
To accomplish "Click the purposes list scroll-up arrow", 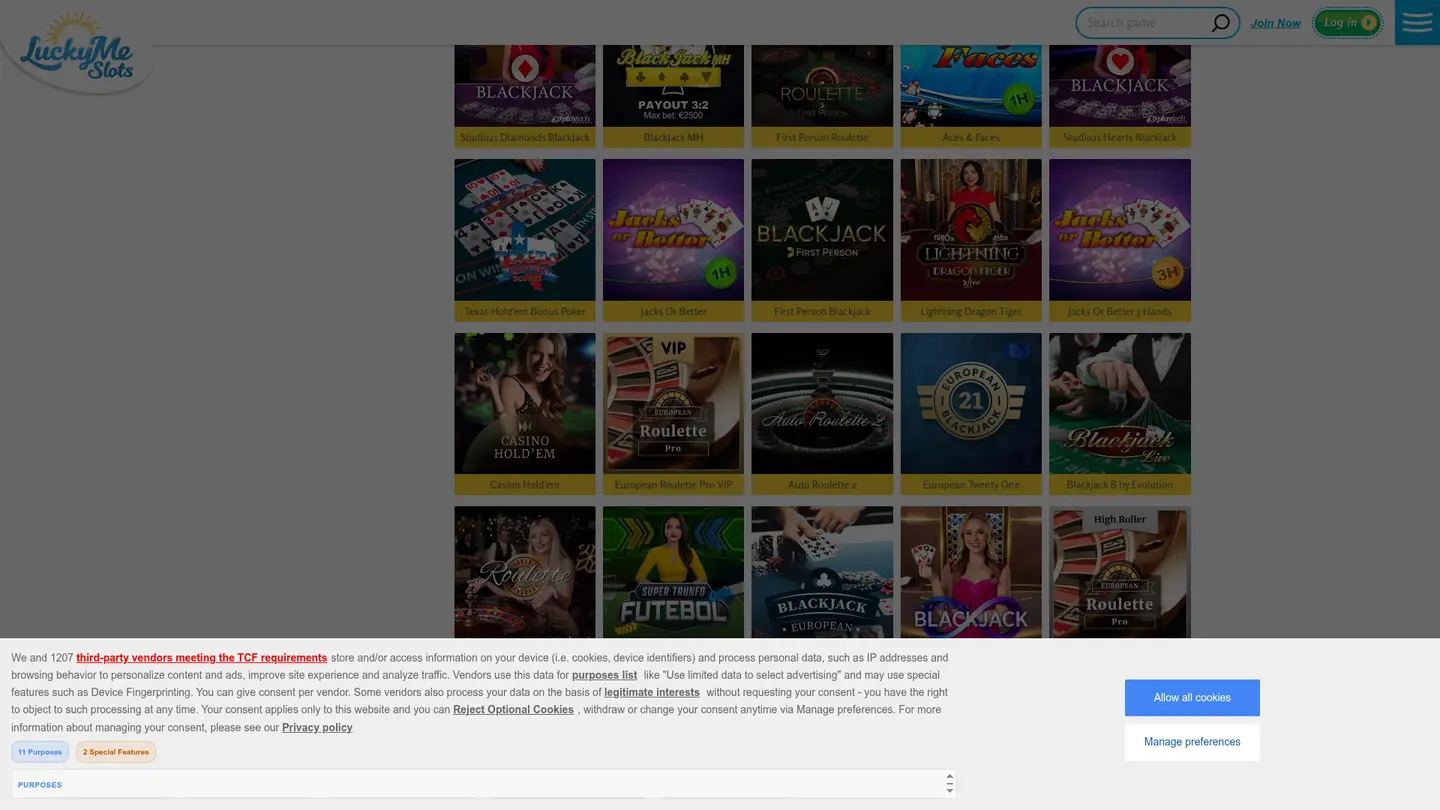I will (949, 777).
